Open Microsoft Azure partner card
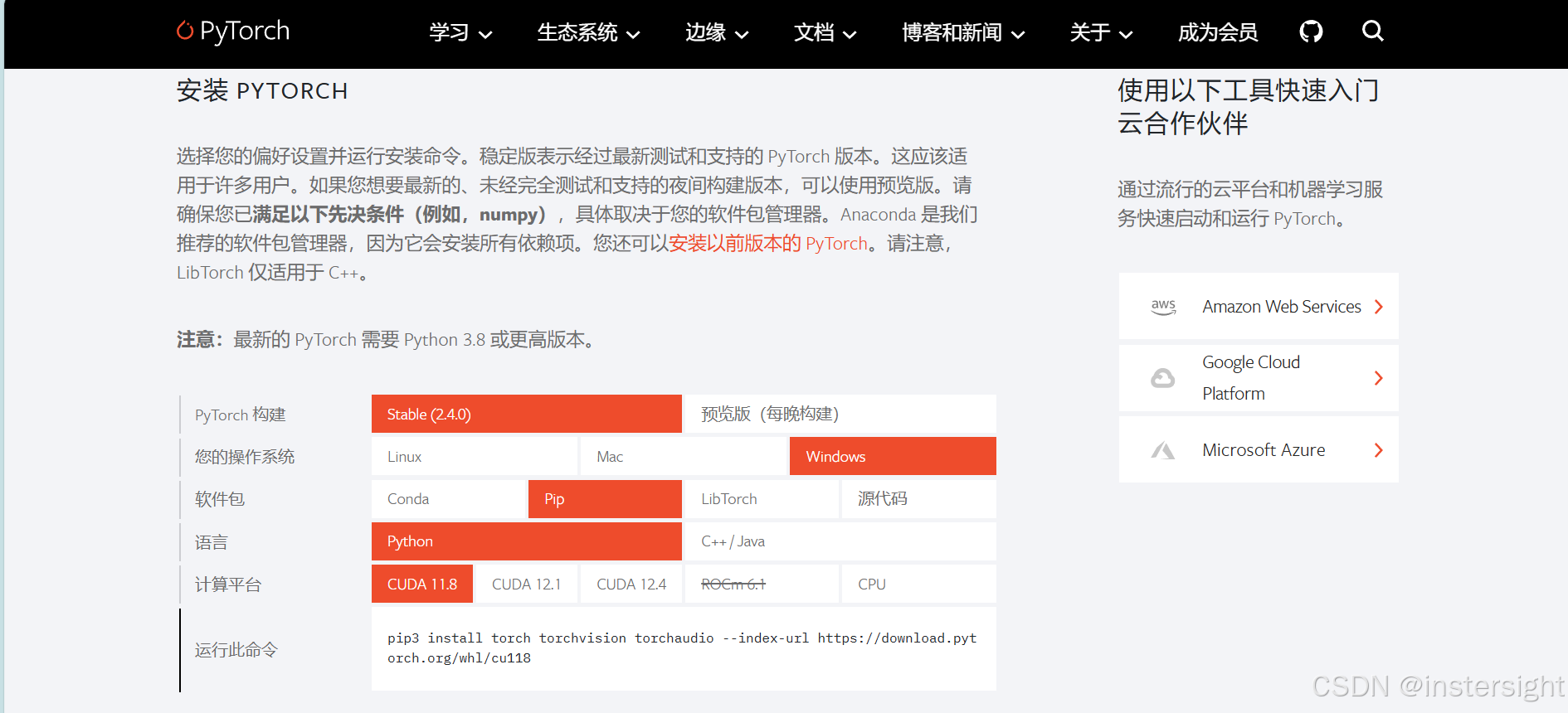 [x=1259, y=449]
